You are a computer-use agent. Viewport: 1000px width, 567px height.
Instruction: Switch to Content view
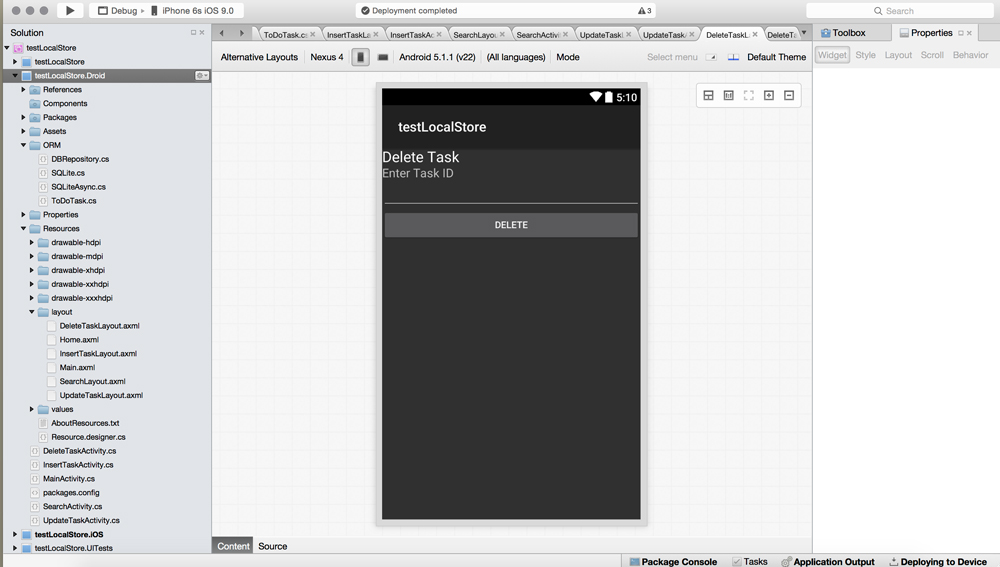coord(233,546)
